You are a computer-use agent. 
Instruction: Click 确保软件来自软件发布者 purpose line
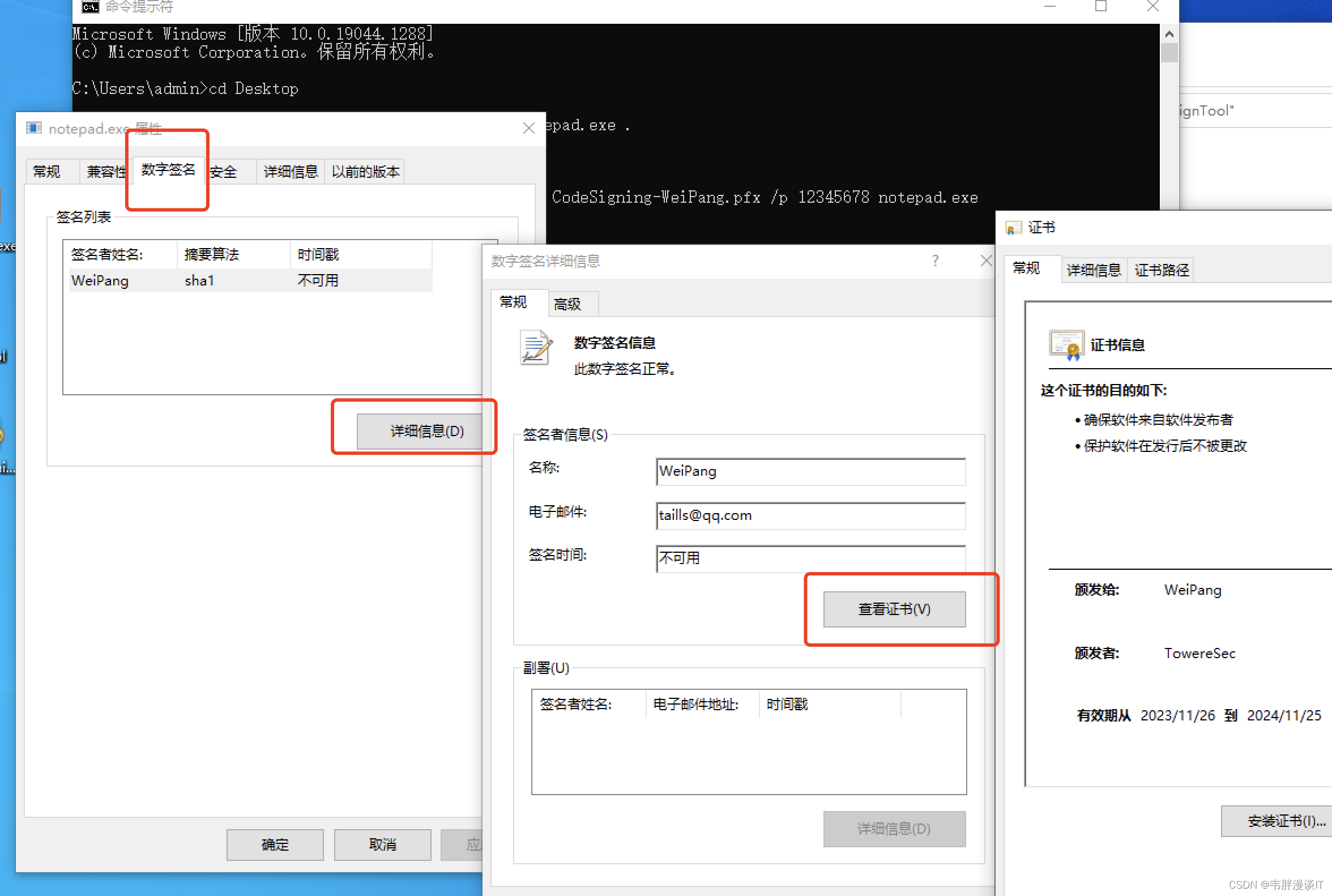tap(1158, 420)
